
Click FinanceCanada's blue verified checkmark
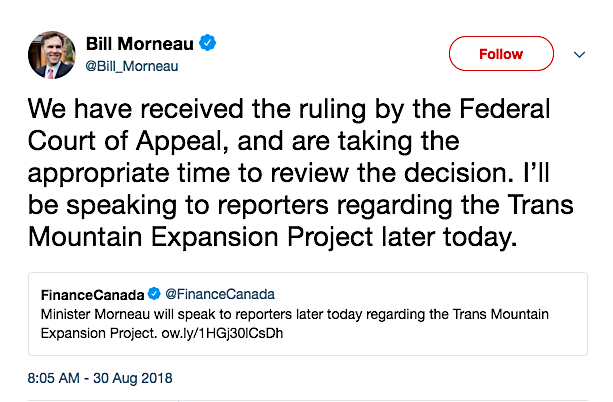(x=154, y=294)
